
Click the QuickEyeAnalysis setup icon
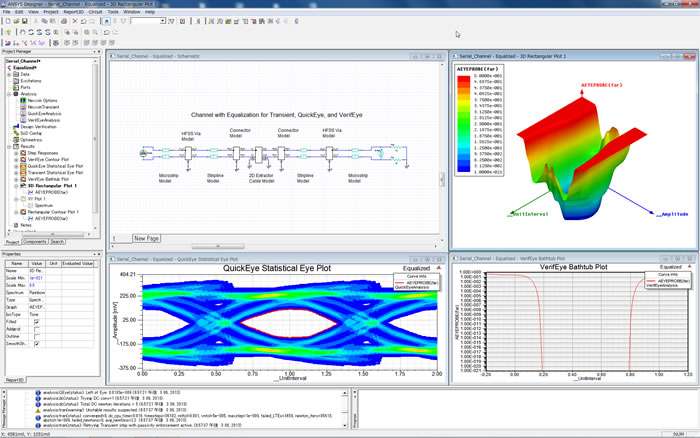[23, 113]
